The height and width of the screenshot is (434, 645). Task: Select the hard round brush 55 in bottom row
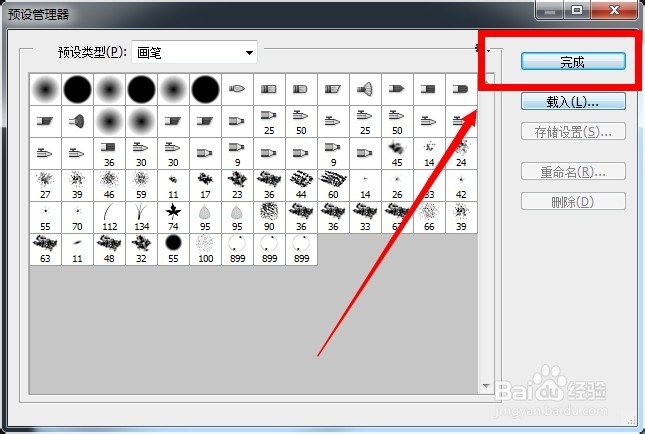(x=173, y=250)
